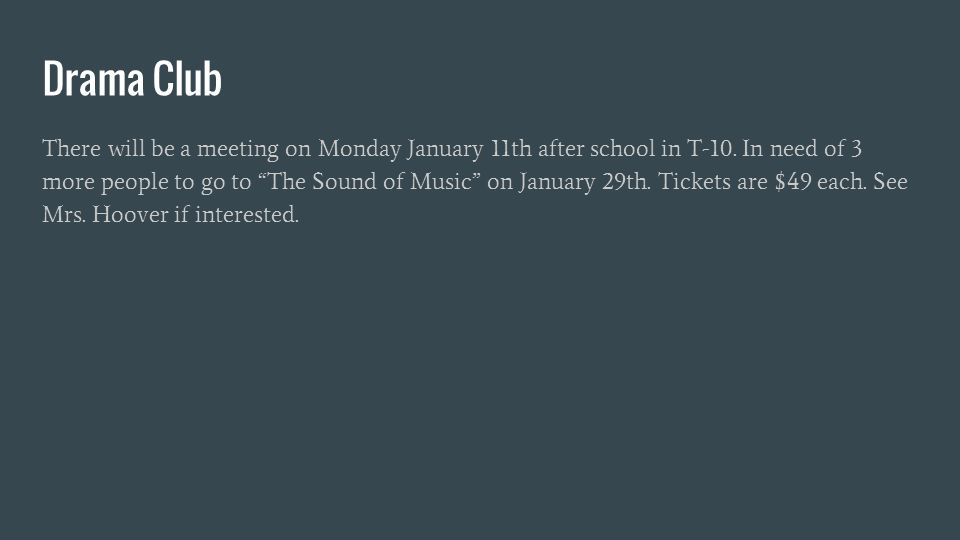Click the word "There" starting the paragraph
960x540 pixels.
click(72, 148)
